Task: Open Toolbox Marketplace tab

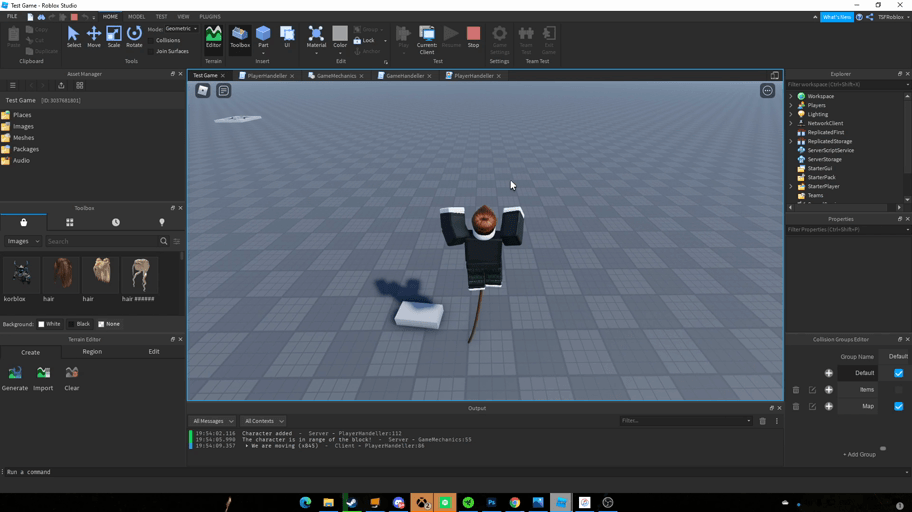Action: (x=23, y=222)
